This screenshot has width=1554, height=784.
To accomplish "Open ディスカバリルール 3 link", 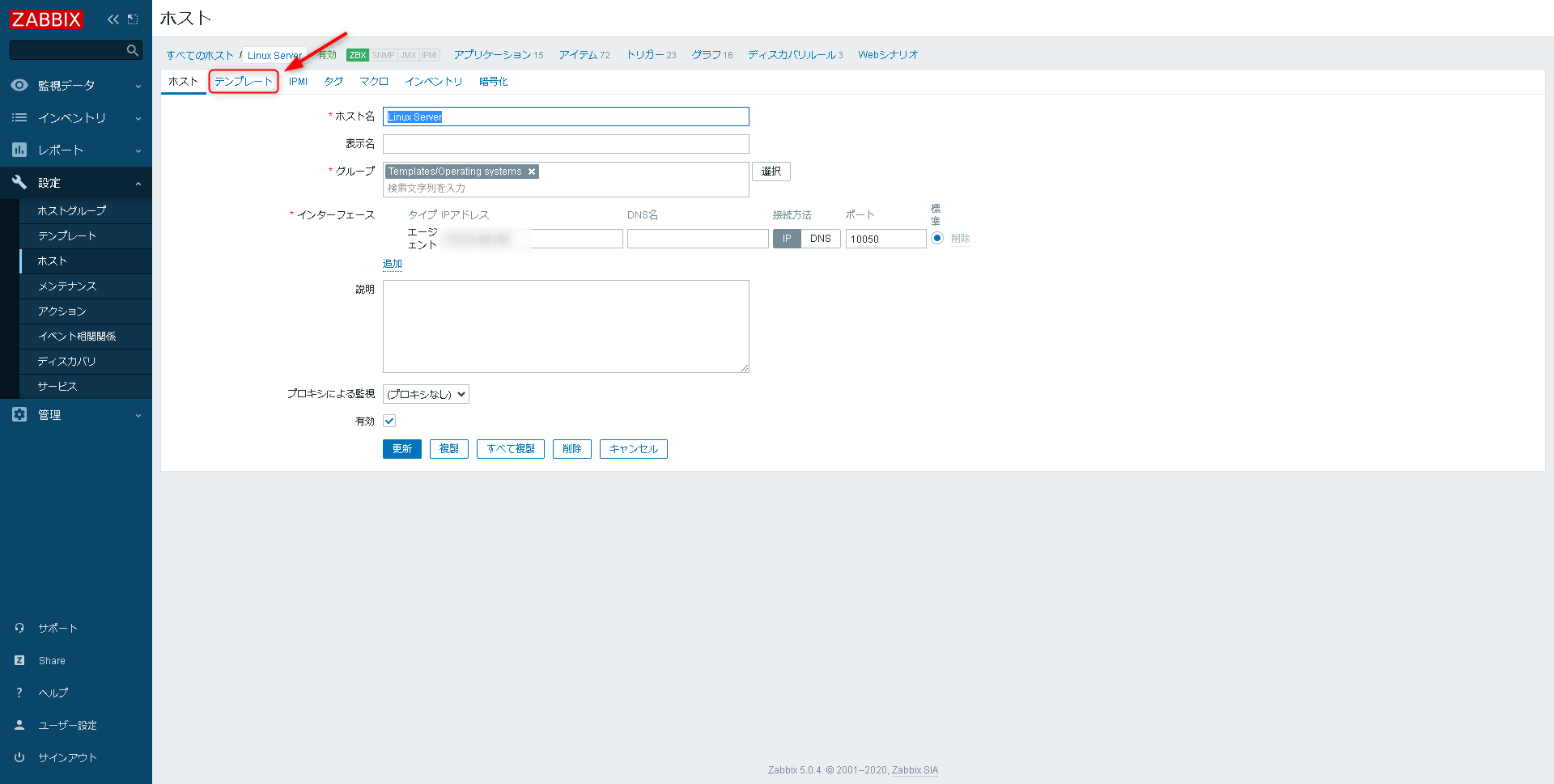I will tap(796, 55).
